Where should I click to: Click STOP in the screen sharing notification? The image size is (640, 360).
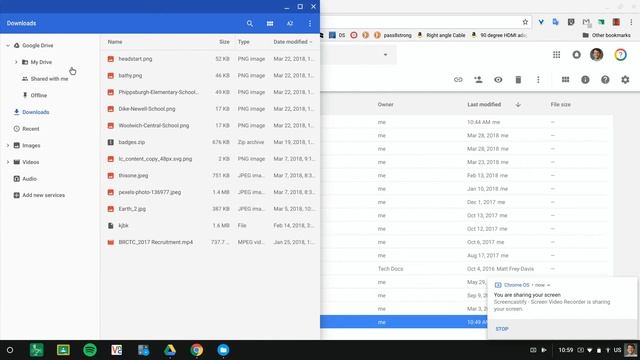(502, 329)
